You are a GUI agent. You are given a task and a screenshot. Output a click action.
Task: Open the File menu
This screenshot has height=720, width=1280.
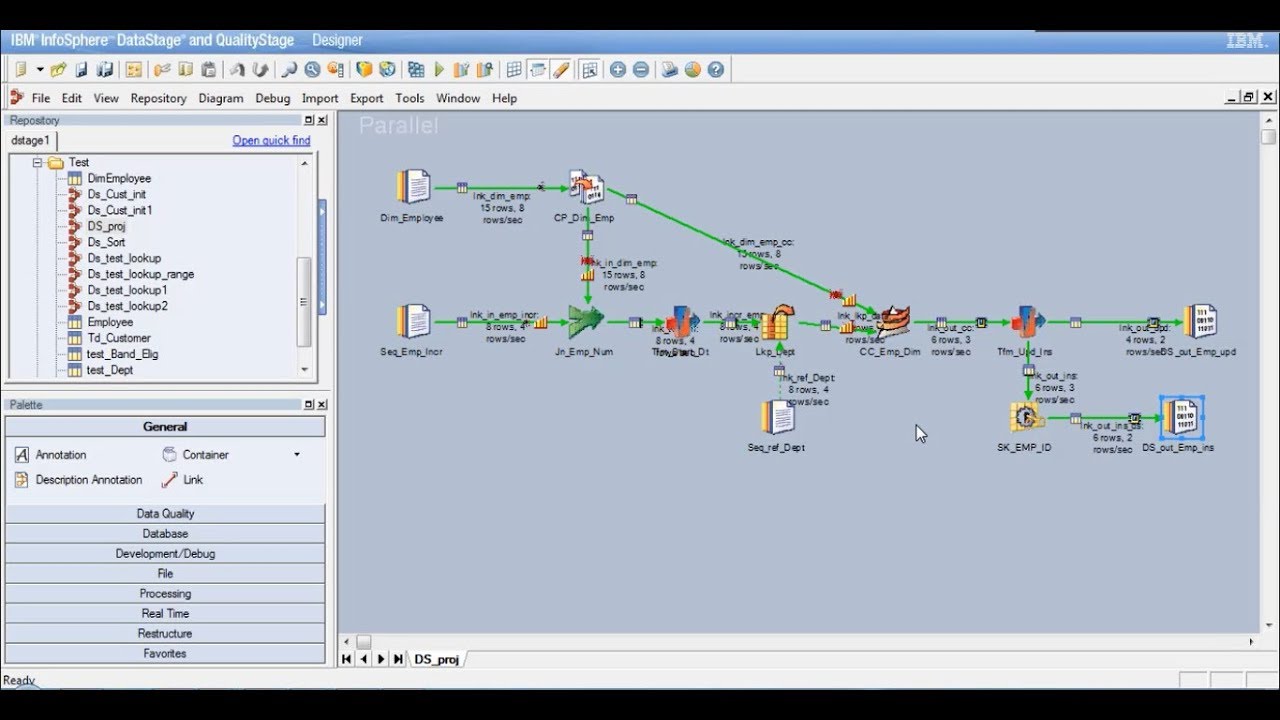41,98
